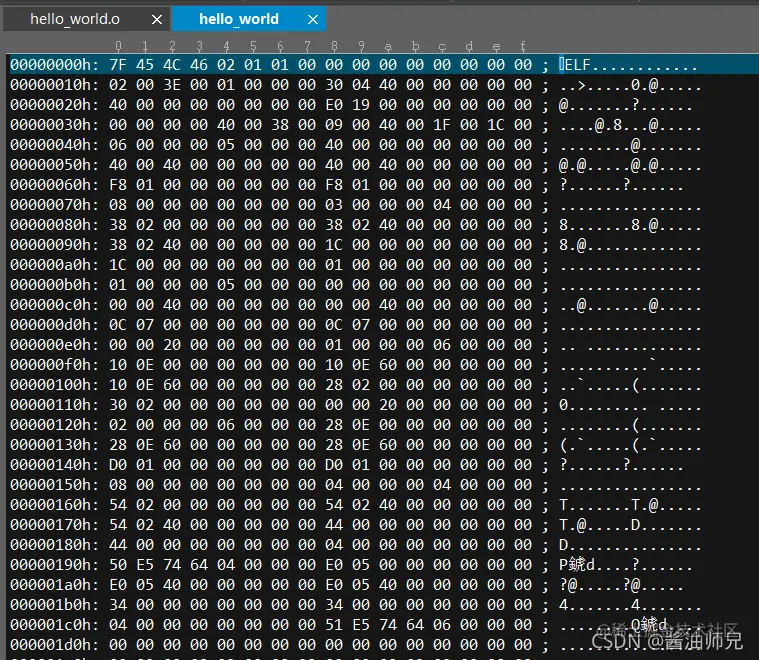Select byte 51 in row 000001c0h

[334, 625]
